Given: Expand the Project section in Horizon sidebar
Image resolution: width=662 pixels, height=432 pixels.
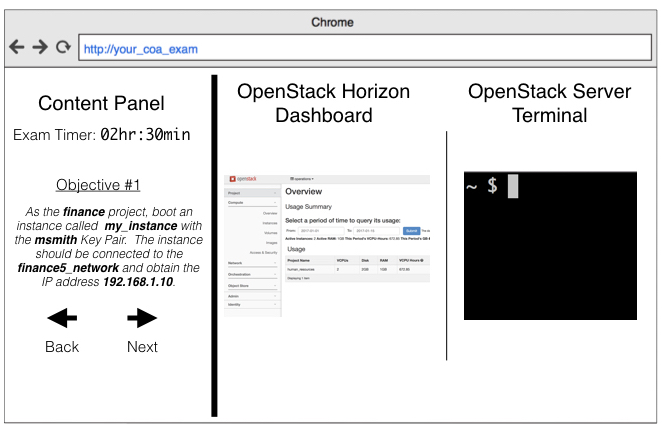Looking at the screenshot, I should pyautogui.click(x=252, y=193).
